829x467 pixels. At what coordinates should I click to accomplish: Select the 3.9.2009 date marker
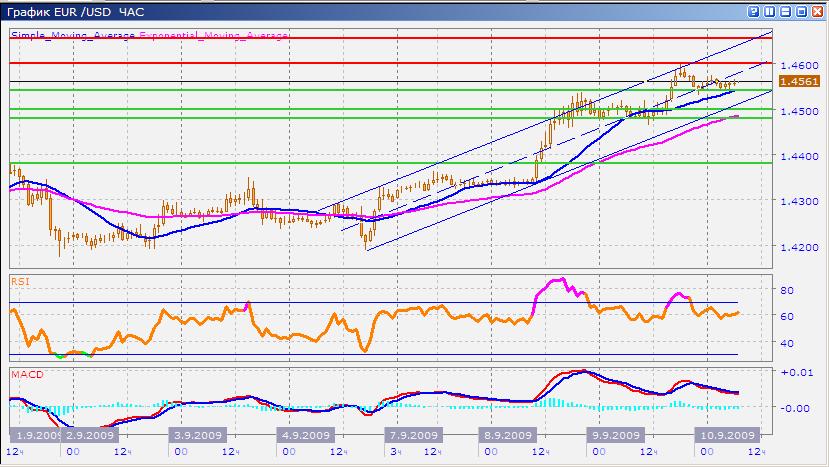[197, 436]
